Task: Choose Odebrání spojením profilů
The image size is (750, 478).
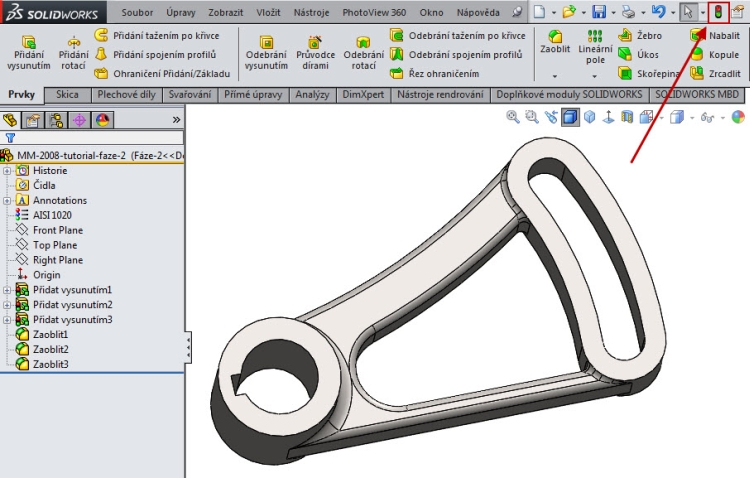Action: coord(456,55)
